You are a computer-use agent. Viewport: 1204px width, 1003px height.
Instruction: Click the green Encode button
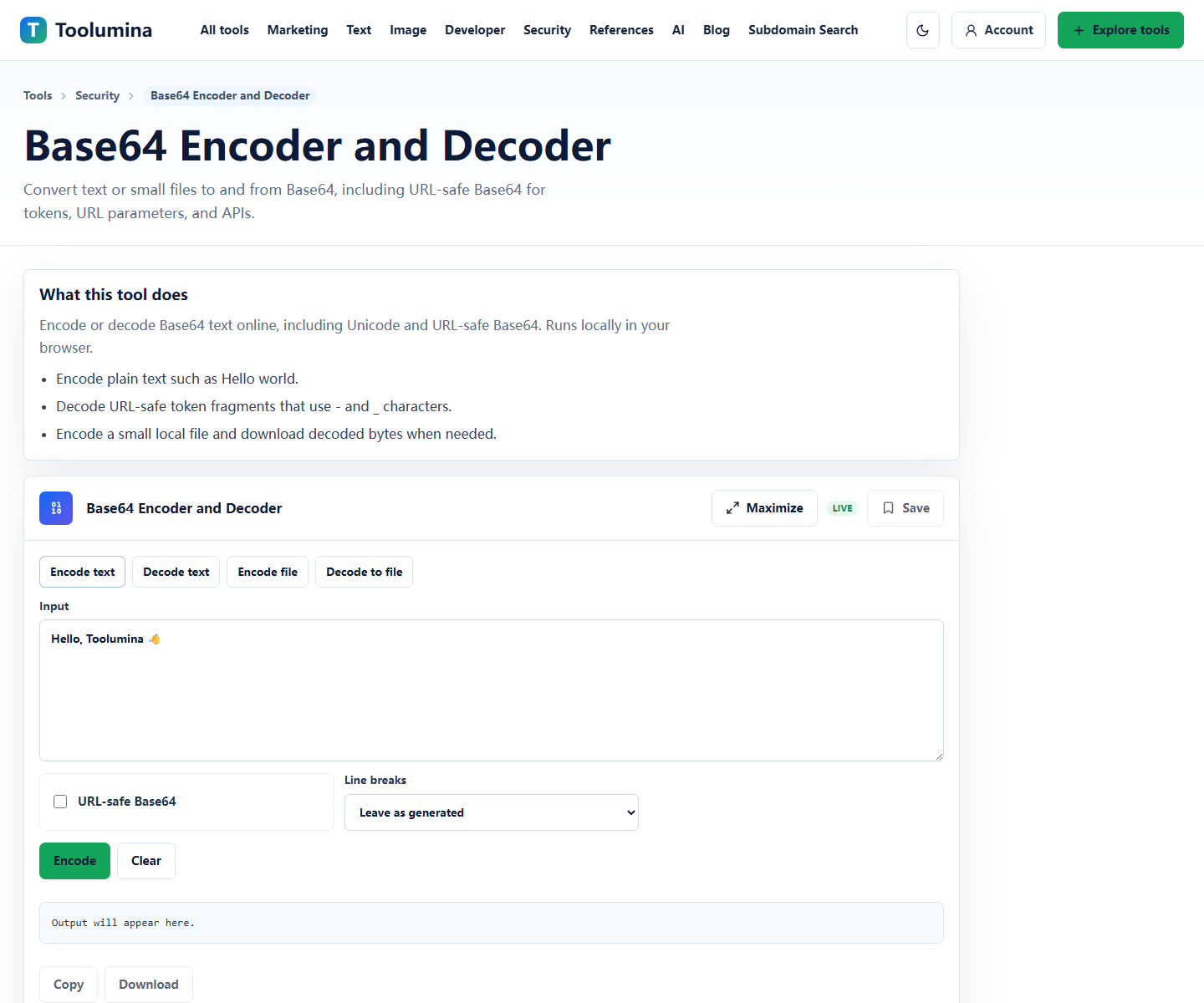pos(74,861)
